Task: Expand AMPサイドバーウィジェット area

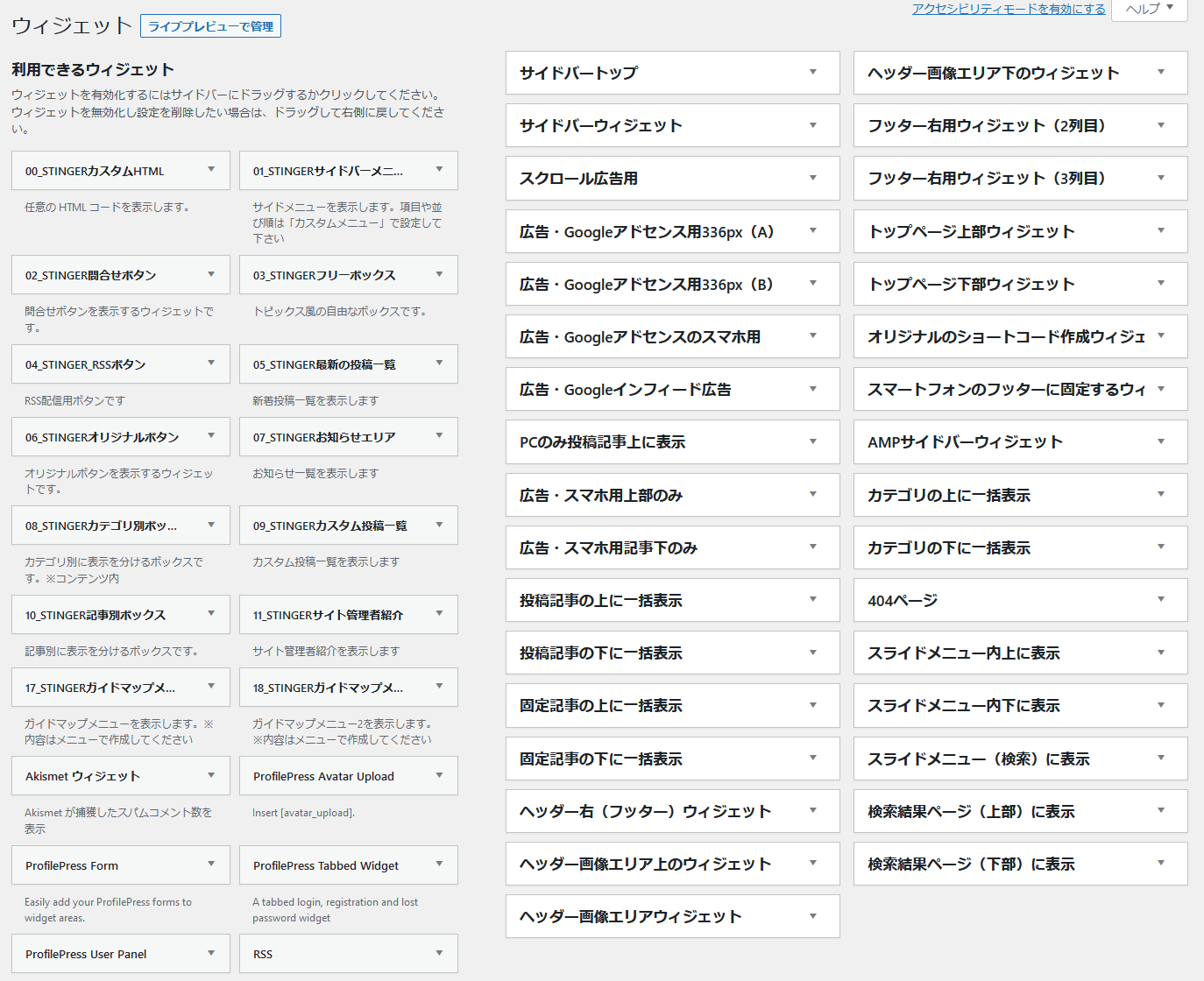Action: click(x=1160, y=441)
